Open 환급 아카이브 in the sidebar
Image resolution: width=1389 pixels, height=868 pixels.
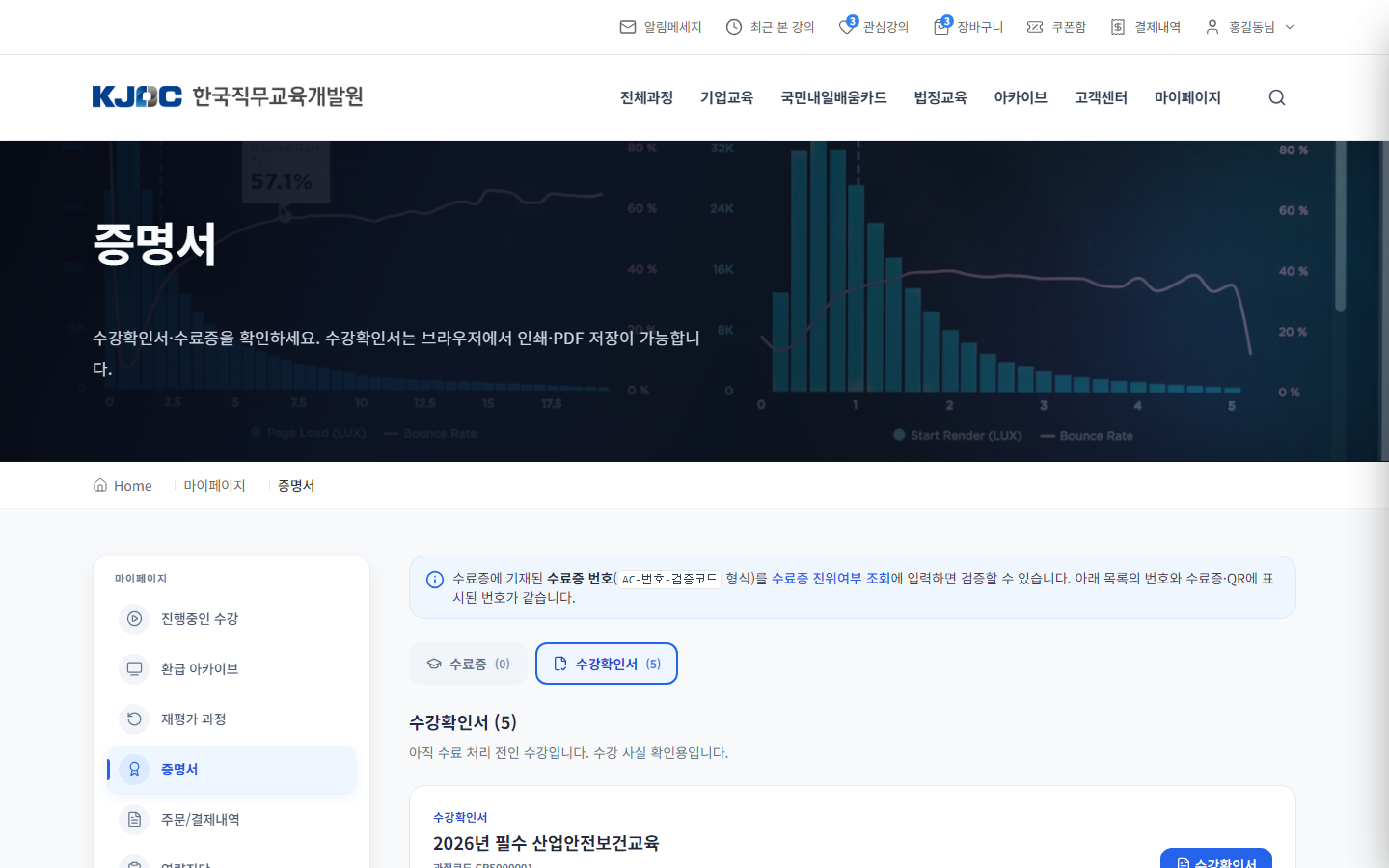231,669
